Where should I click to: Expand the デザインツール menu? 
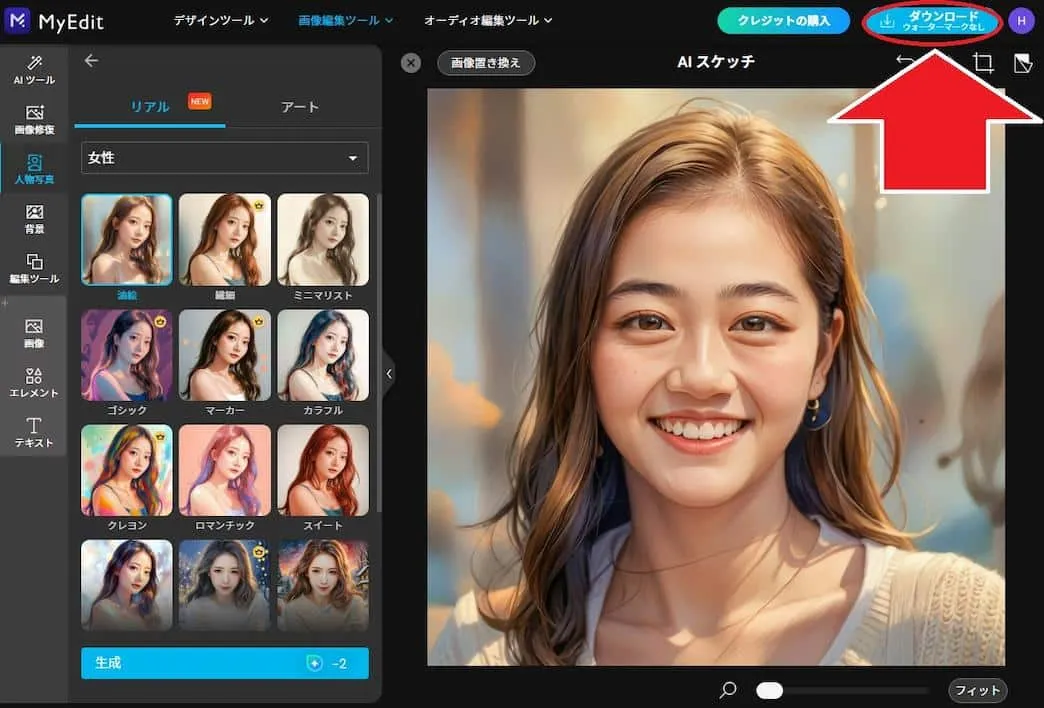tap(218, 20)
